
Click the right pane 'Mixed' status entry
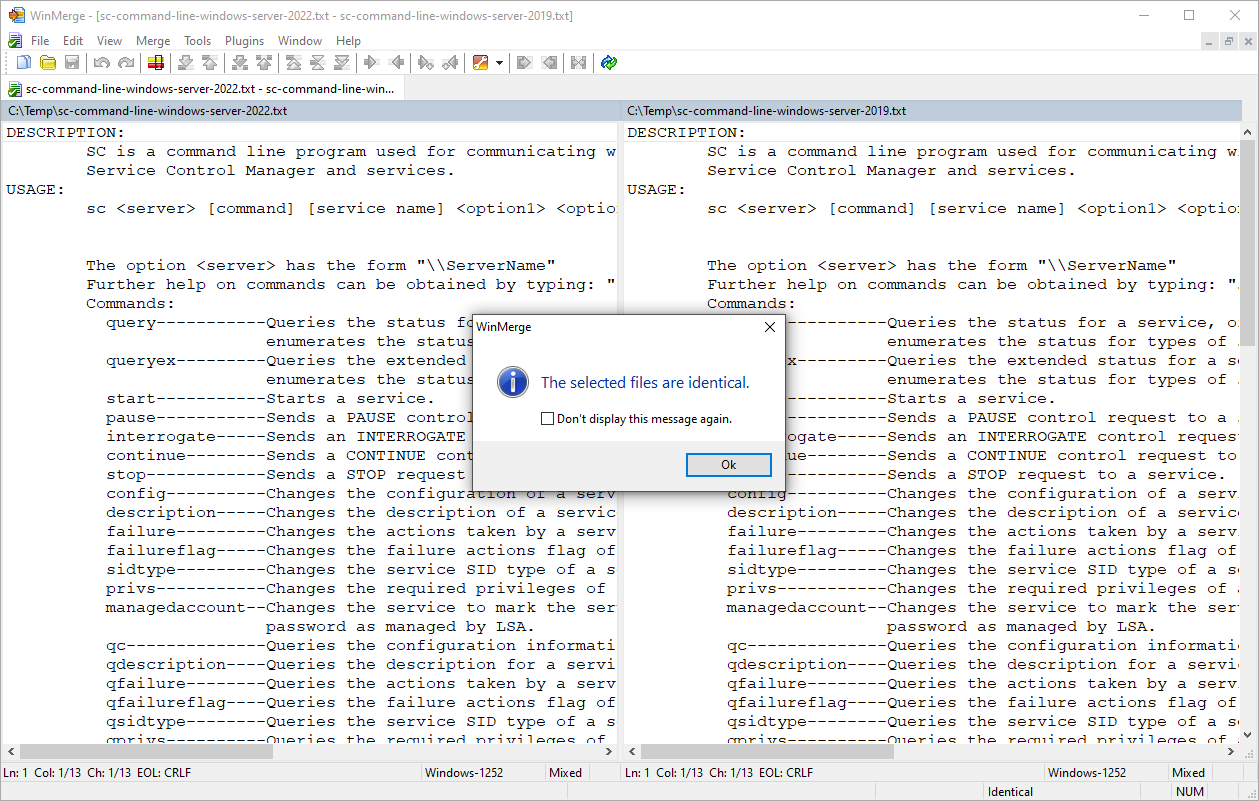1189,773
